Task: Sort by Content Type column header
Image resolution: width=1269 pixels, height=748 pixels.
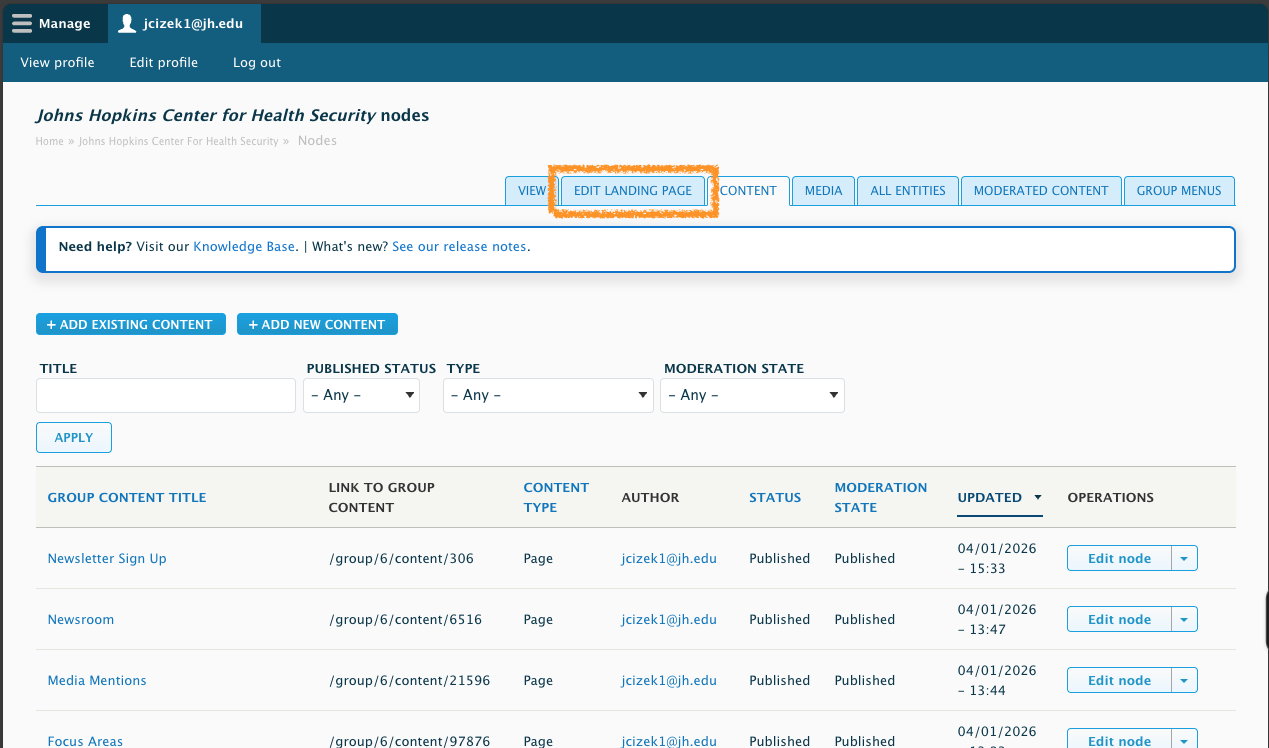Action: pos(556,497)
